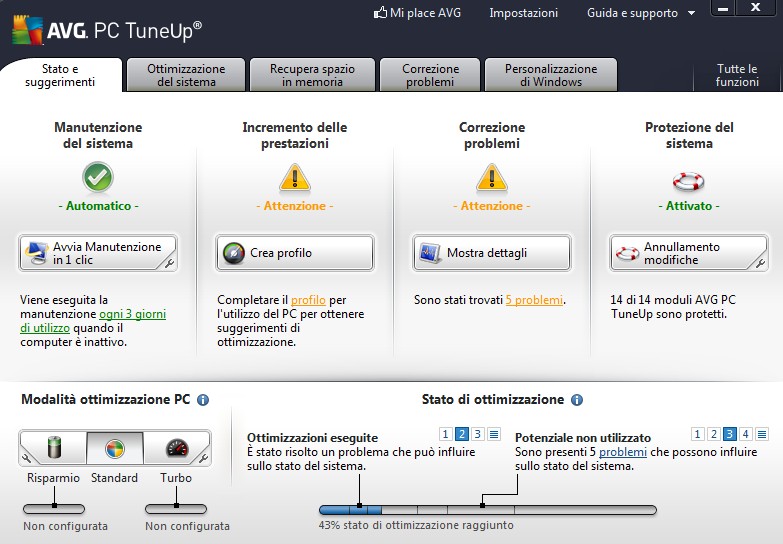Open problemi link under Potenziale non utilizzato

pyautogui.click(x=623, y=452)
